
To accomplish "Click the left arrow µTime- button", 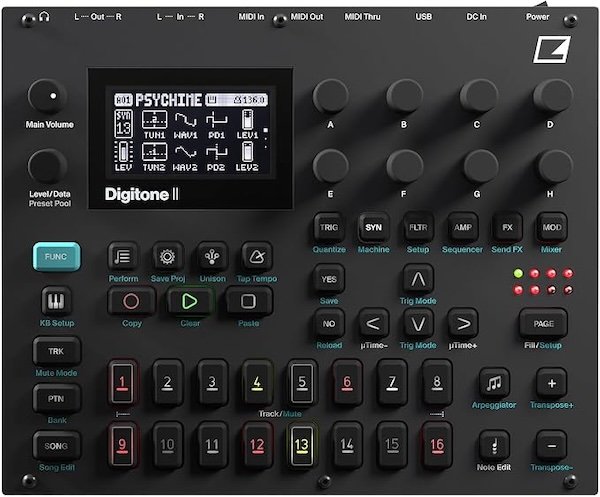I will 373,324.
